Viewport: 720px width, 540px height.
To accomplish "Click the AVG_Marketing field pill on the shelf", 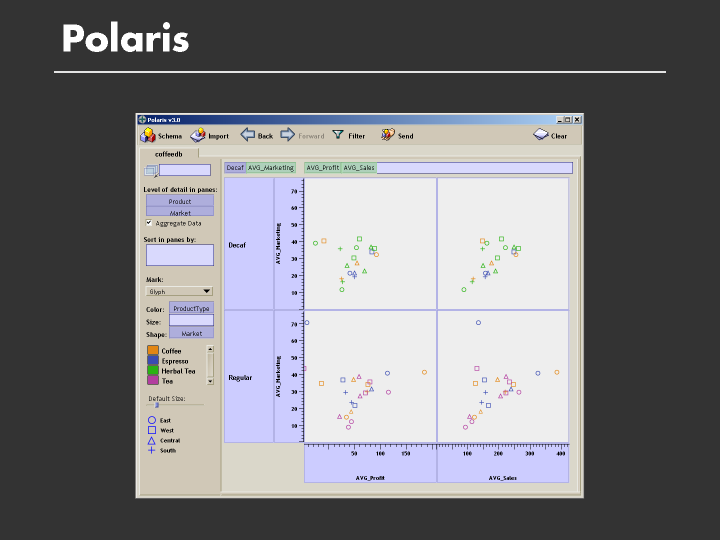I will click(x=271, y=168).
